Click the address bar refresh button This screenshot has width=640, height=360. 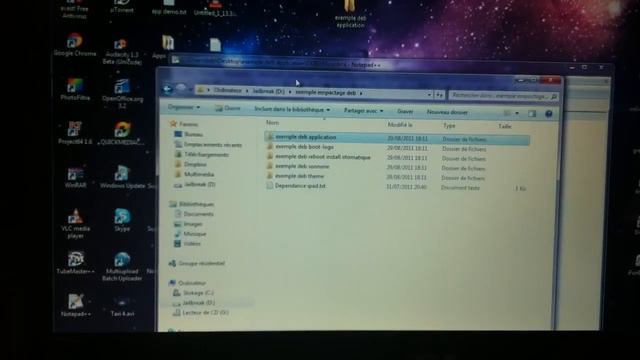click(x=439, y=95)
